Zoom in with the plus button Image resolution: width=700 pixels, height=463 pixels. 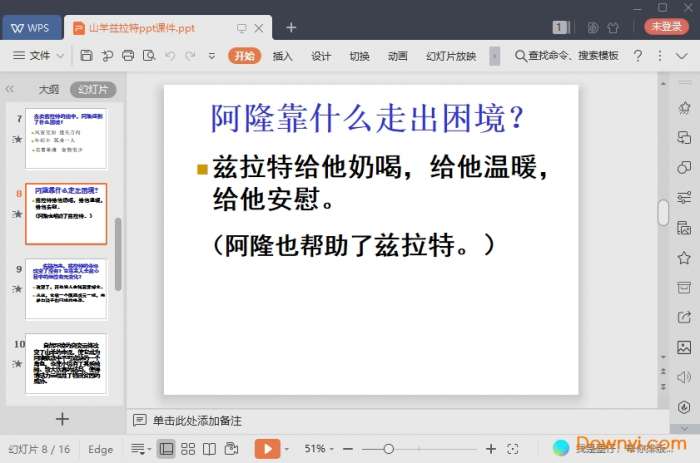pos(491,449)
